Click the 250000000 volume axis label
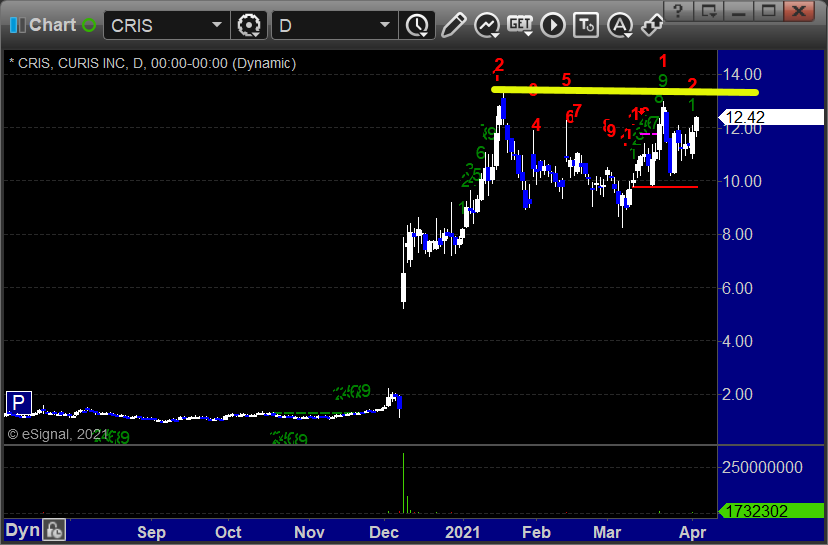This screenshot has width=828, height=545. tap(763, 467)
